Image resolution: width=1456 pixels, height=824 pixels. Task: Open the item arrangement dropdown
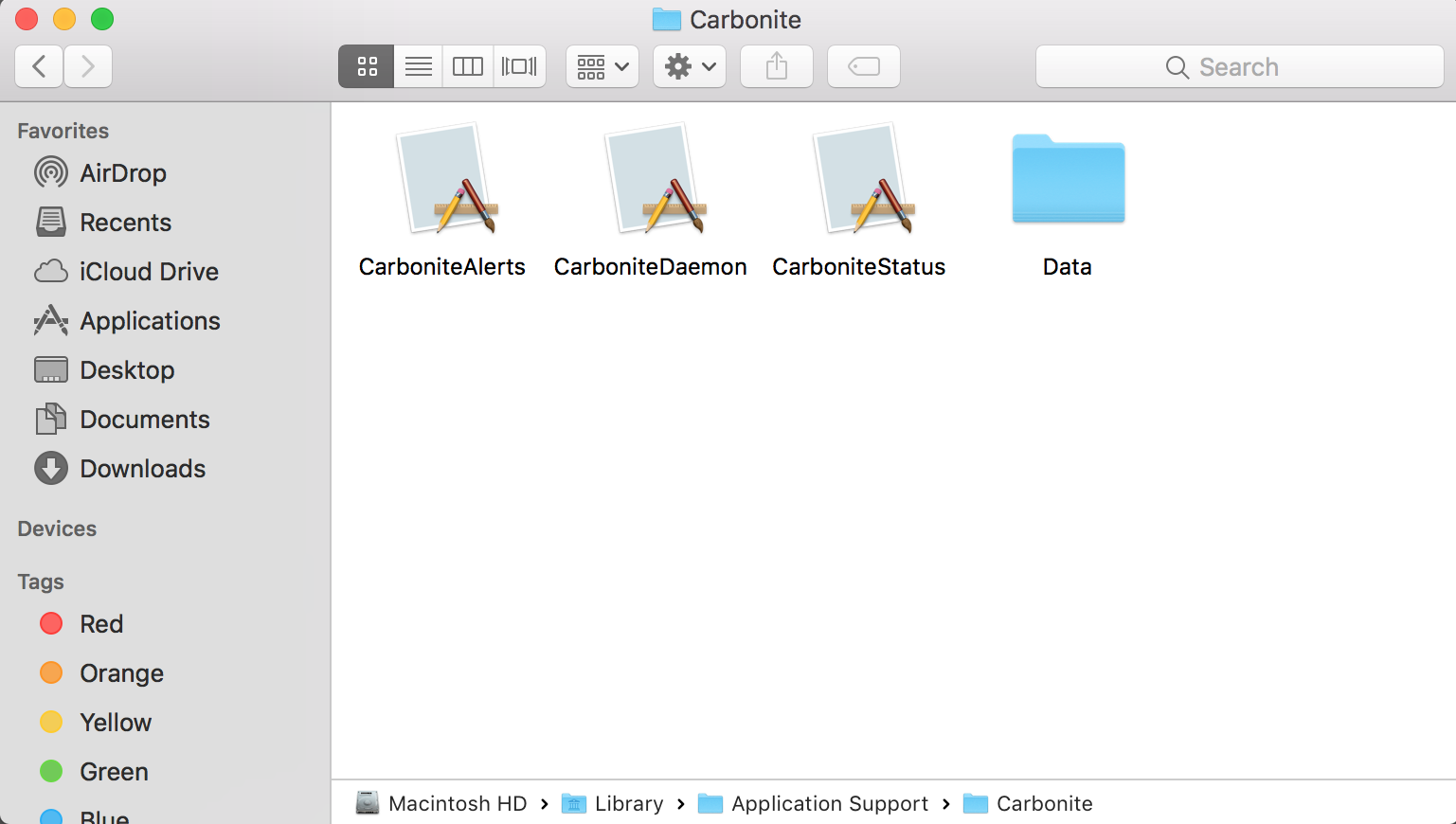(602, 66)
